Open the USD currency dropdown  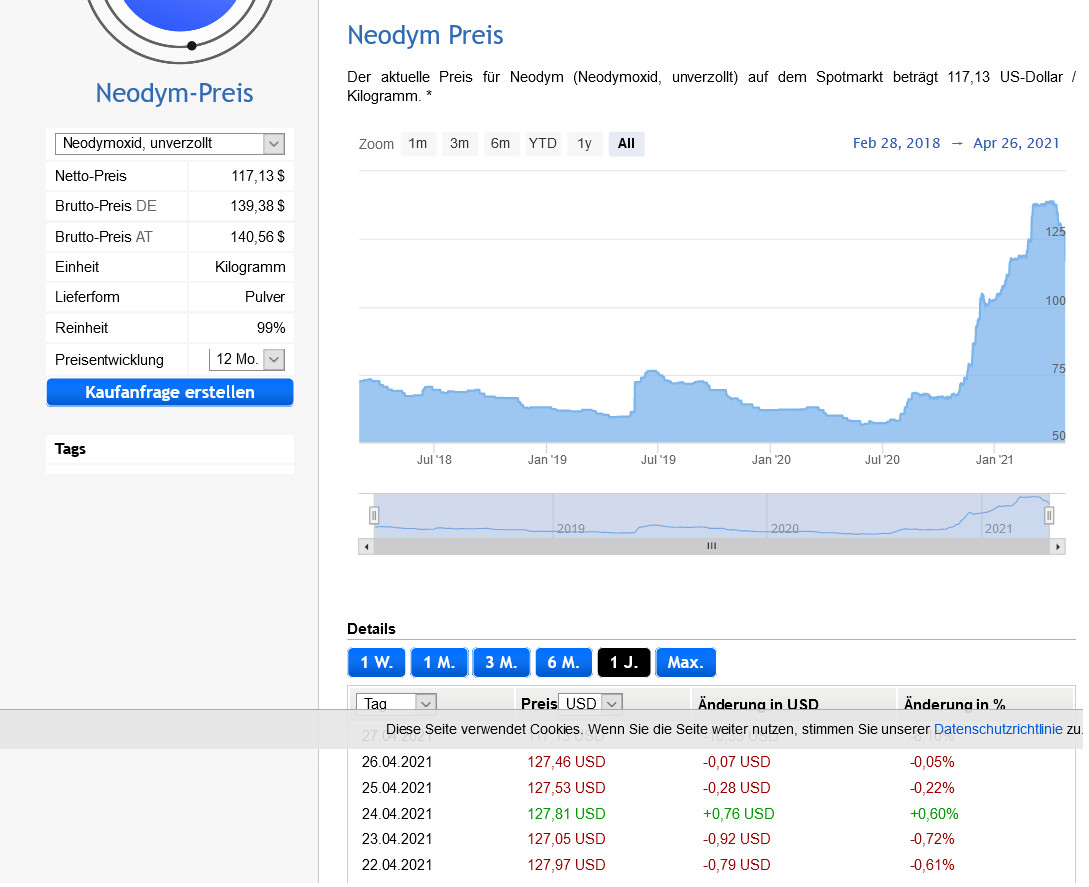pyautogui.click(x=590, y=703)
